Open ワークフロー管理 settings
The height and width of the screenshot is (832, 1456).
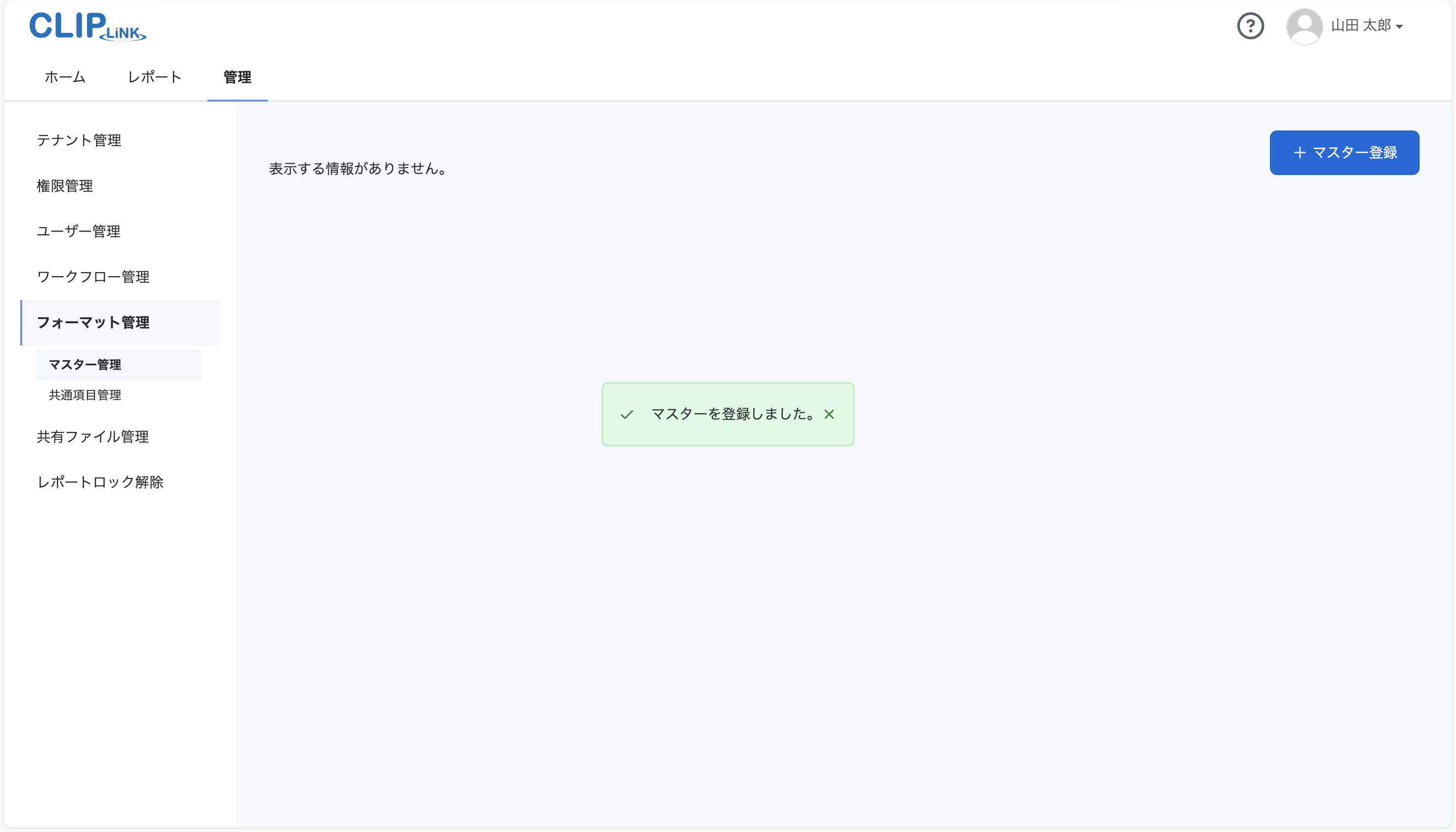pyautogui.click(x=92, y=277)
